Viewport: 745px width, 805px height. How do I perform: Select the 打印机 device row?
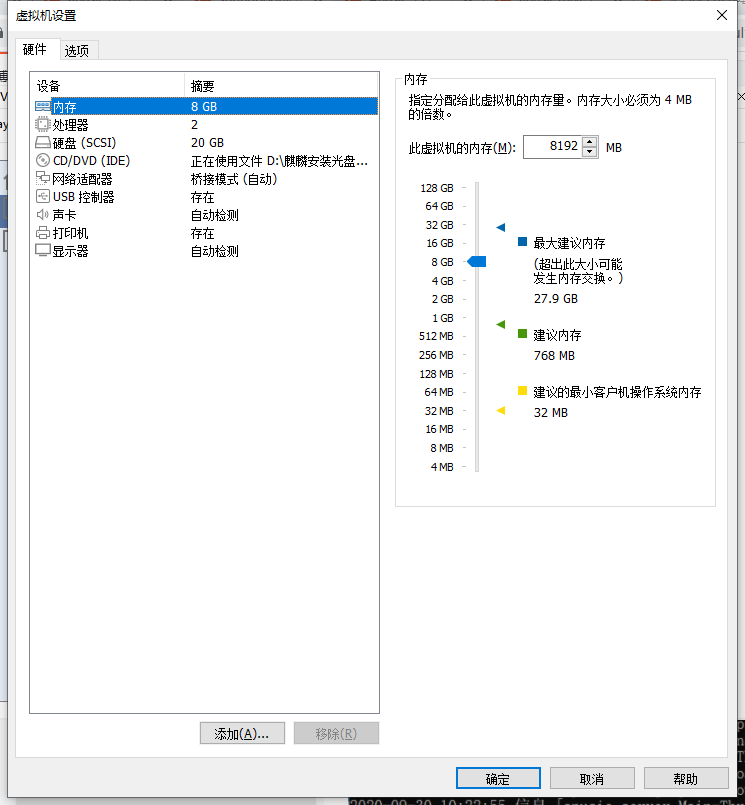pyautogui.click(x=205, y=233)
